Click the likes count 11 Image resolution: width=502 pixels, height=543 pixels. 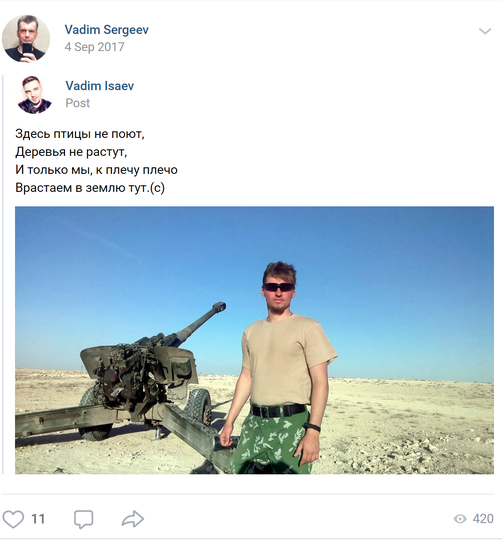coord(38,519)
